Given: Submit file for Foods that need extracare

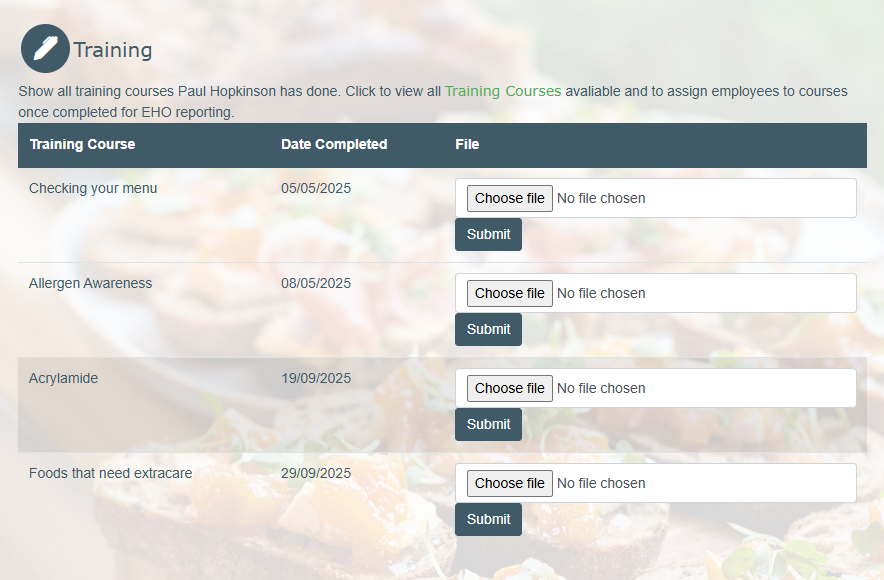Looking at the screenshot, I should pos(488,519).
